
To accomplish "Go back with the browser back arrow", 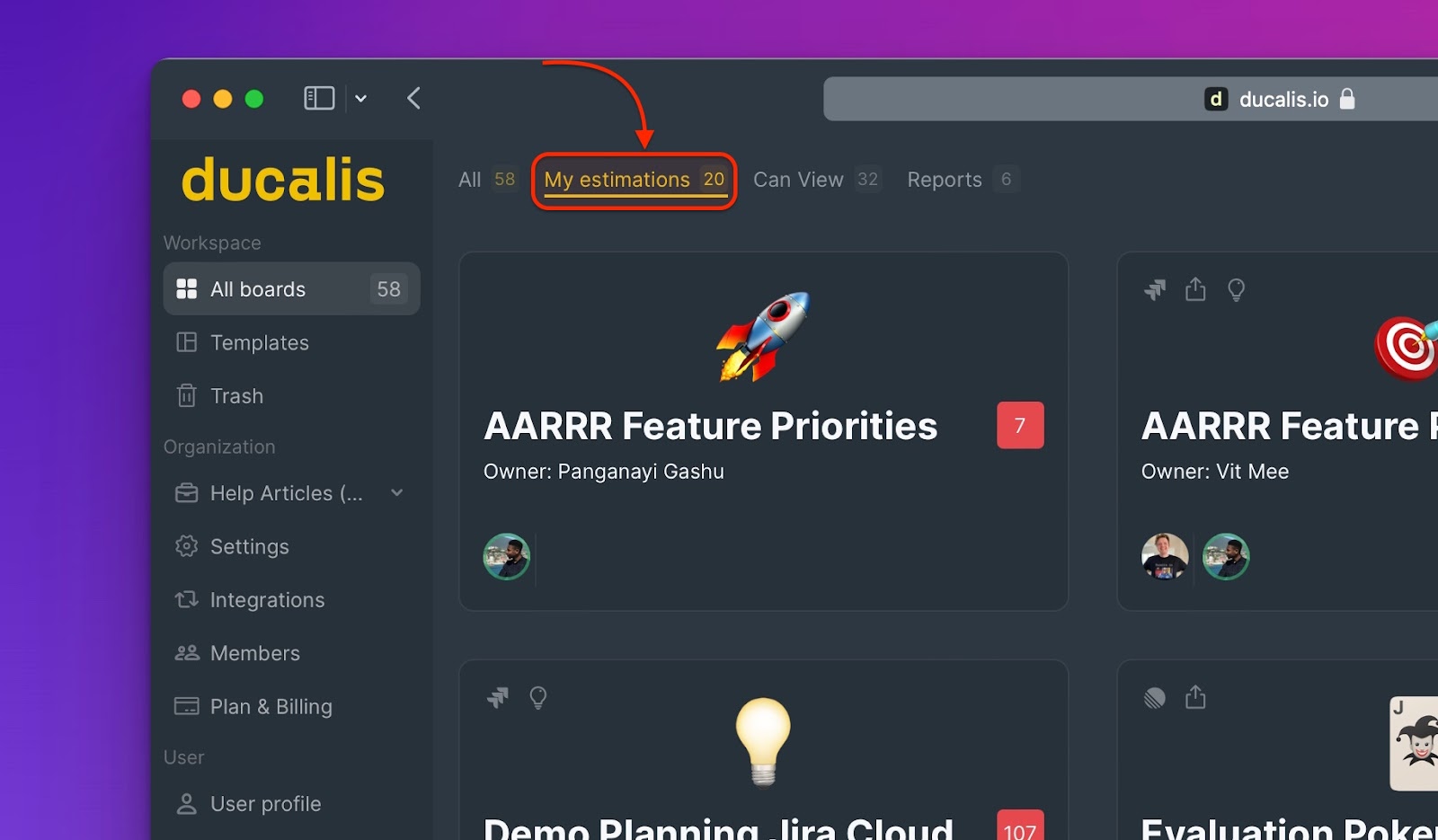I will (413, 98).
